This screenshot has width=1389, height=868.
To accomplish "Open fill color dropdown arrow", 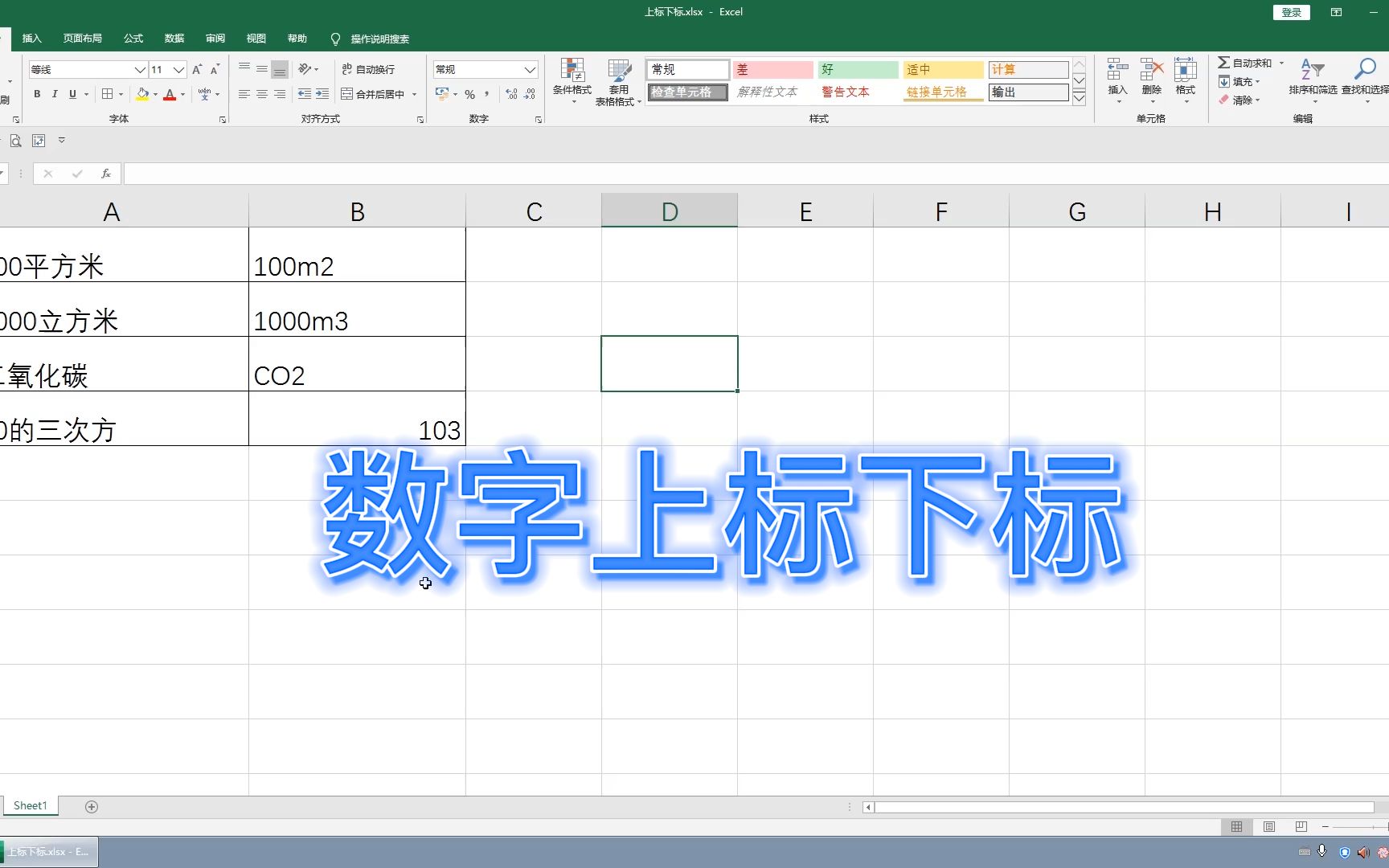I will (x=155, y=94).
